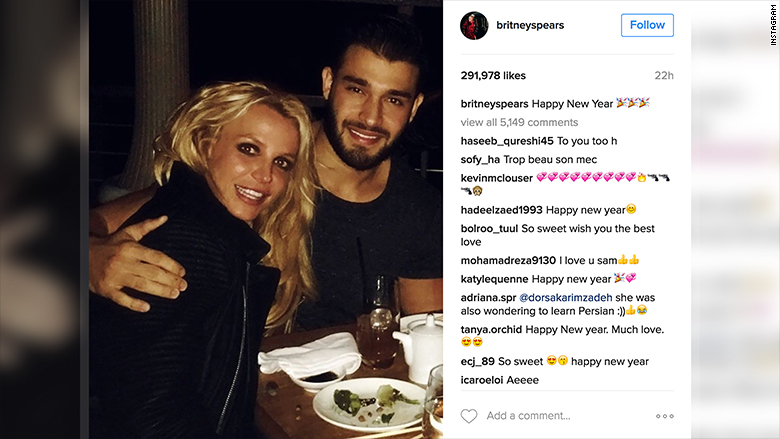The width and height of the screenshot is (780, 439).
Task: Open the 291,978 likes list
Action: tap(493, 76)
